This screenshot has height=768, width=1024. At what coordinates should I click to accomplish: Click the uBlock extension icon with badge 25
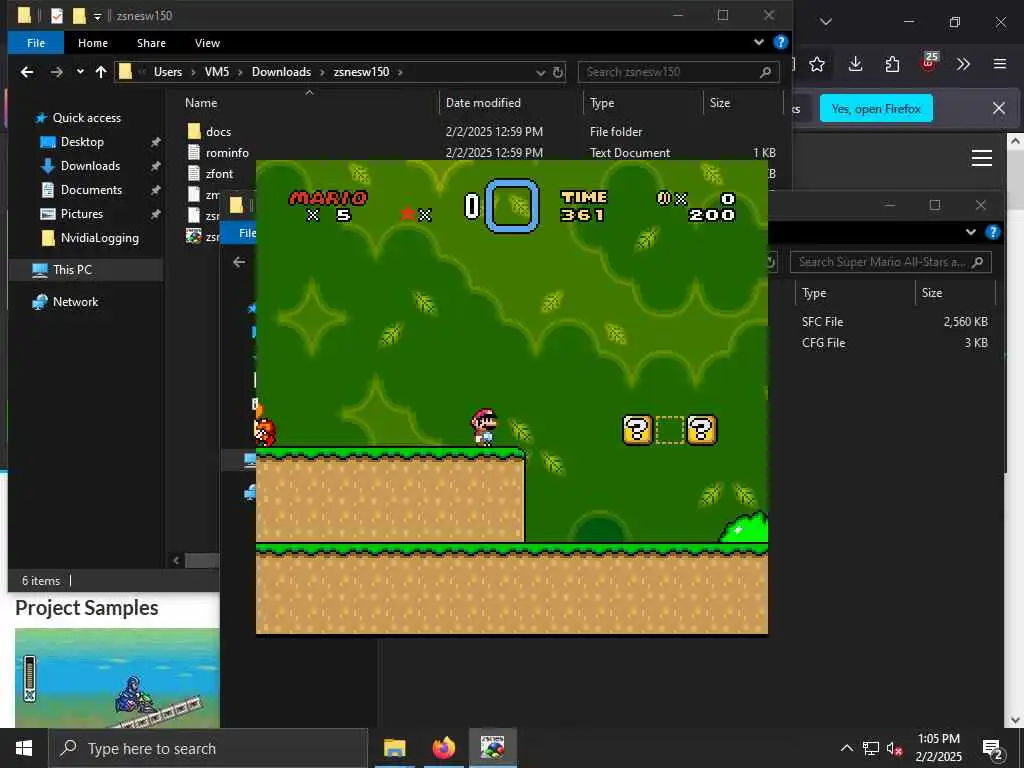click(x=929, y=62)
